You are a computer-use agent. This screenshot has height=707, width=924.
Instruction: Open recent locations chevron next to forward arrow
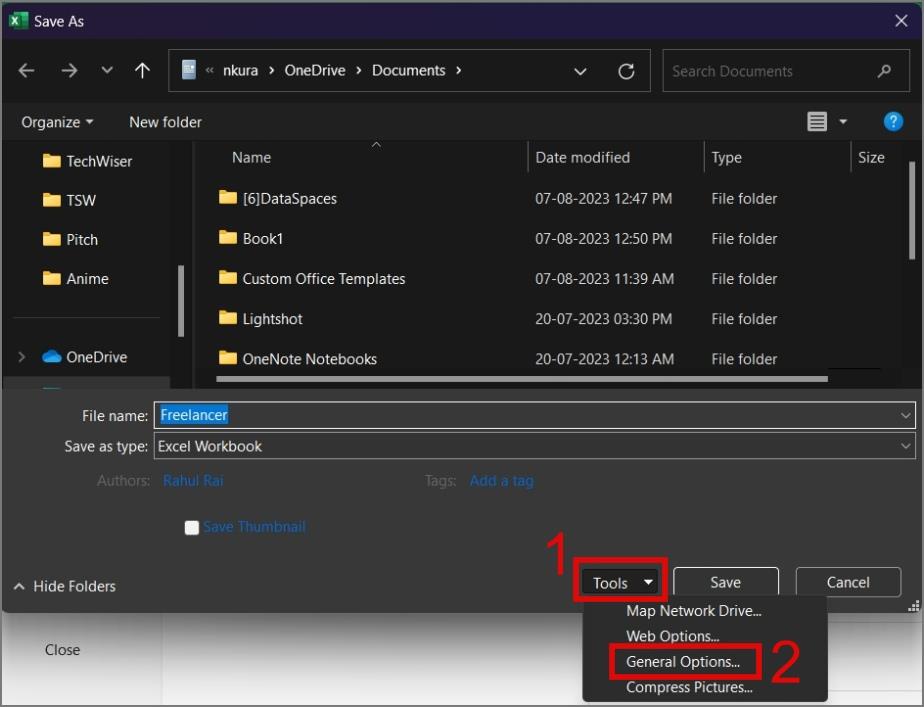tap(107, 70)
